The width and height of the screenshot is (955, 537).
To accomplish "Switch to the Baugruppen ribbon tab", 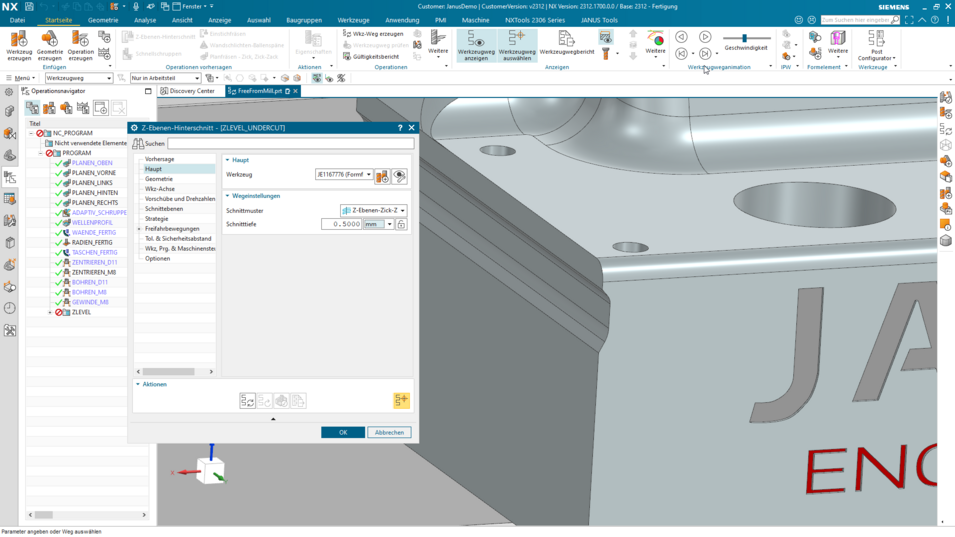I will pos(304,20).
